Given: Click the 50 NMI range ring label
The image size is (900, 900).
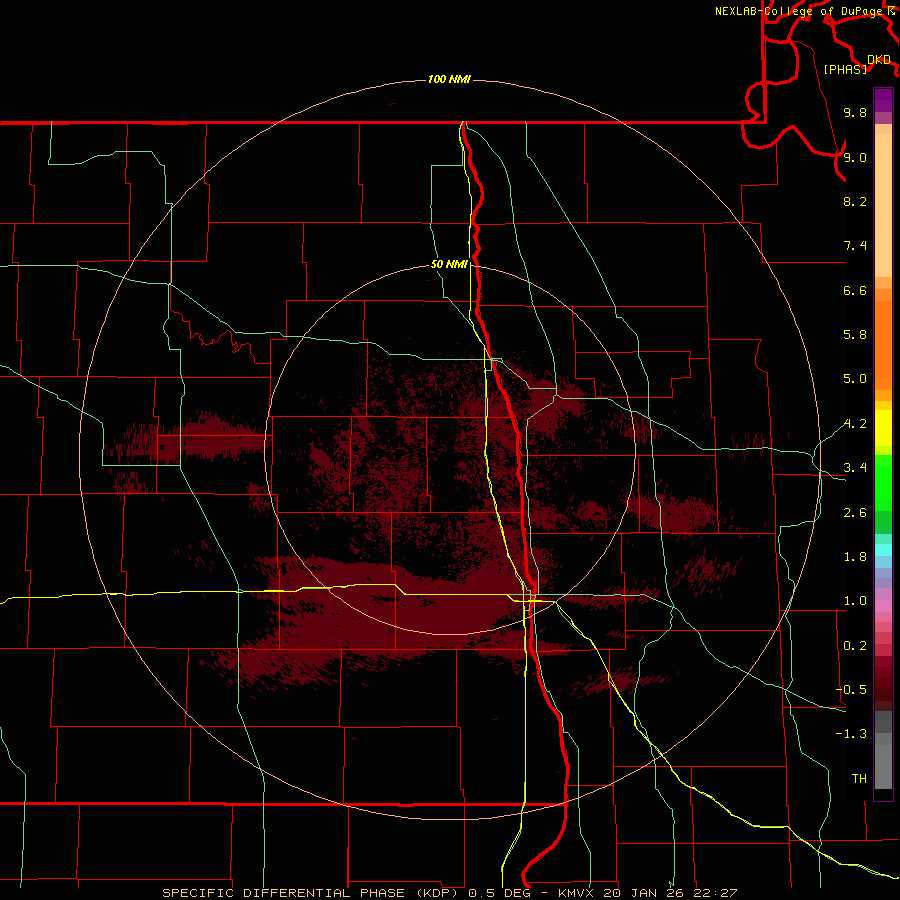Looking at the screenshot, I should 449,265.
